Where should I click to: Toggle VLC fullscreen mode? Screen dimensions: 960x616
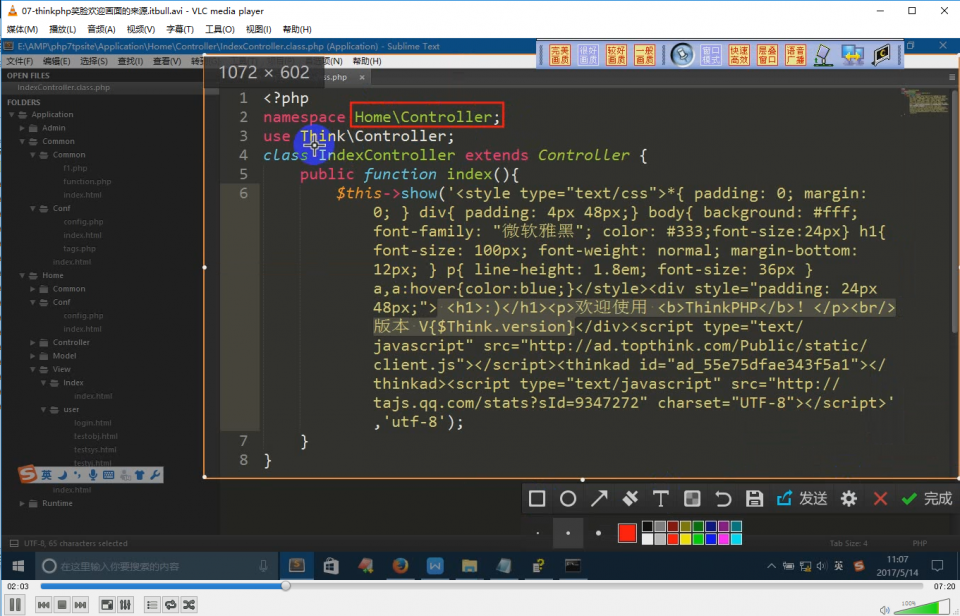pos(107,605)
